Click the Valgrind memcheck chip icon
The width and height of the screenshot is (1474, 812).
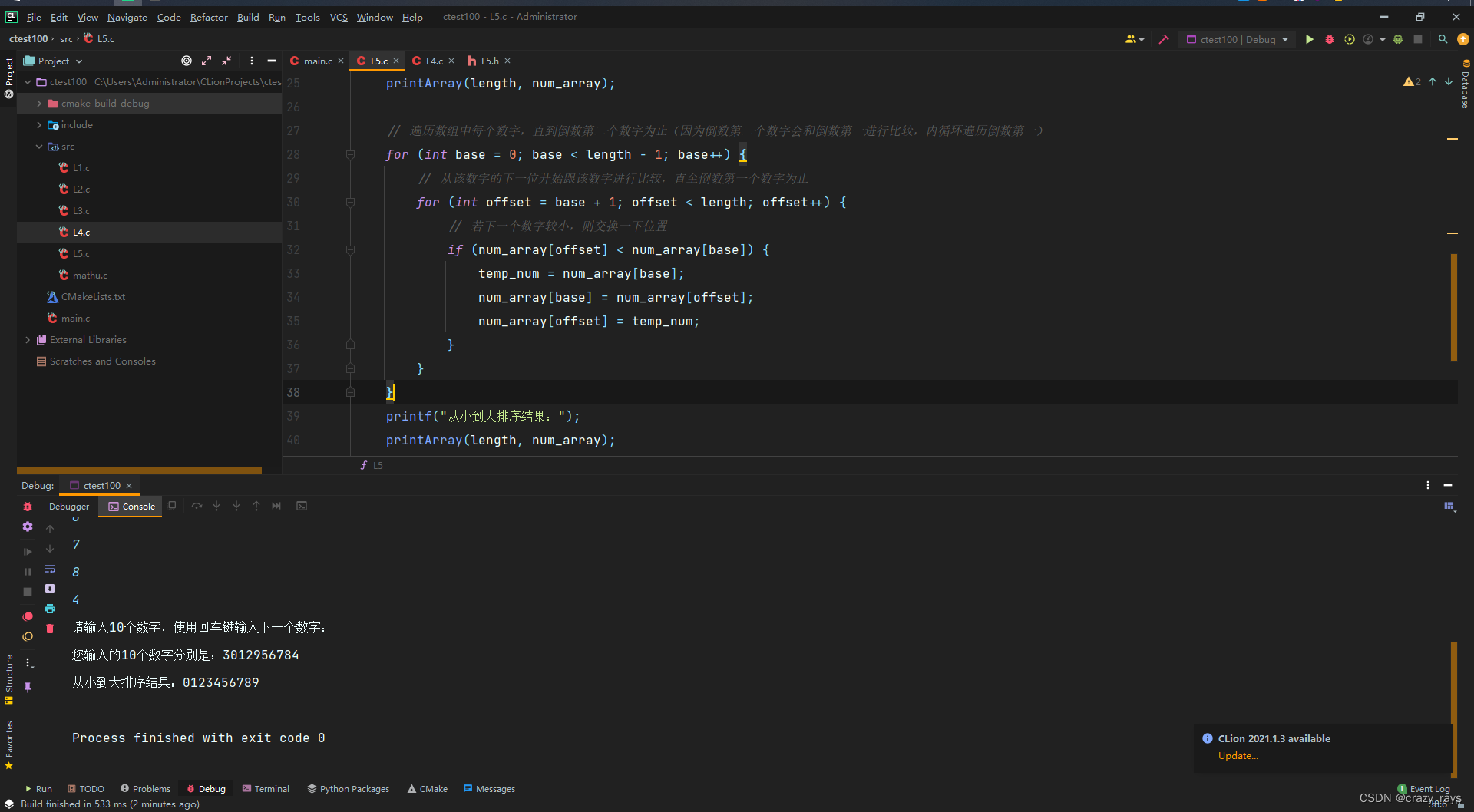(1398, 39)
